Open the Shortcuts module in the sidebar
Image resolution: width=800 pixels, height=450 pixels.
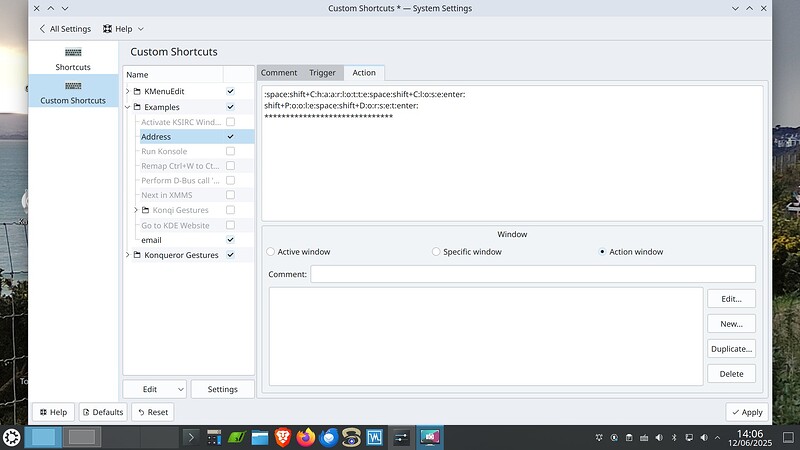(73, 58)
